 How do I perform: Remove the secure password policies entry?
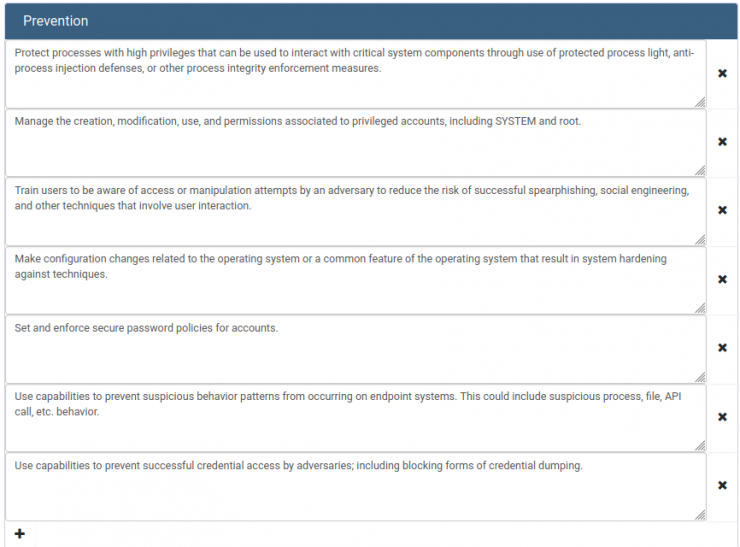[722, 347]
